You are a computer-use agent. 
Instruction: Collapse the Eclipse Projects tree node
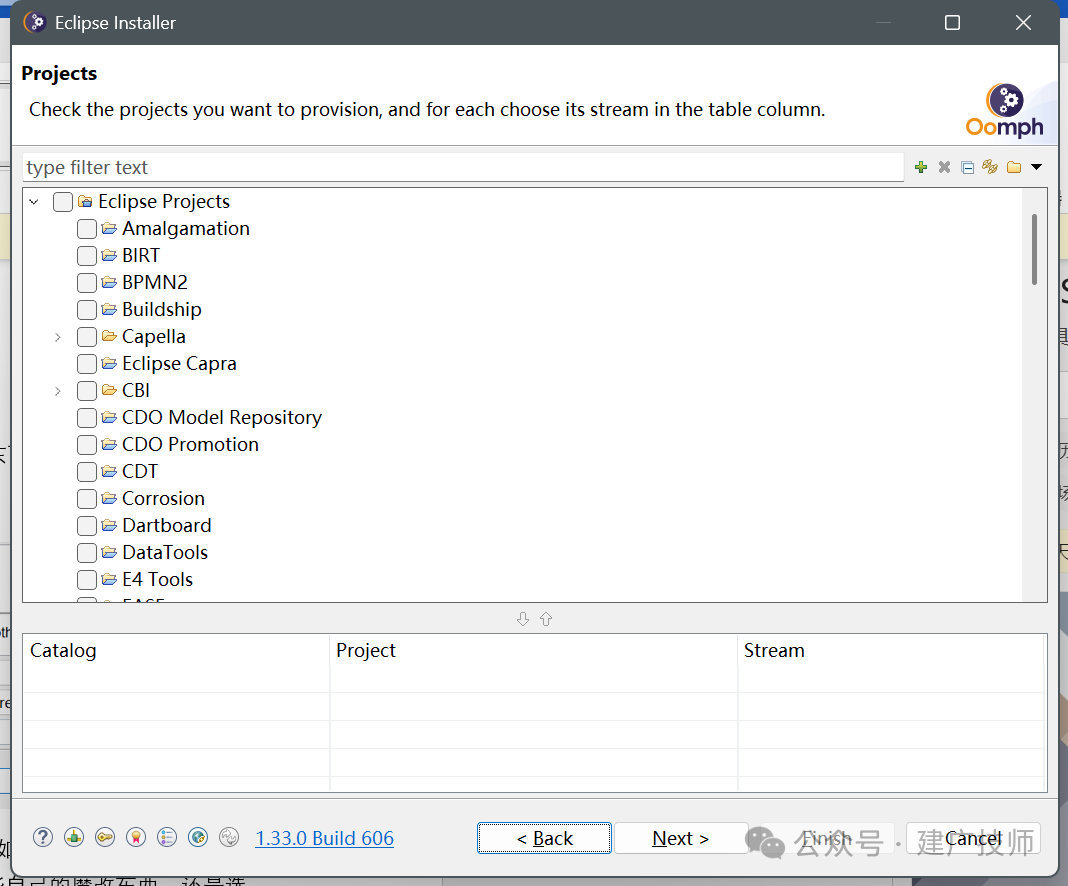coord(33,202)
